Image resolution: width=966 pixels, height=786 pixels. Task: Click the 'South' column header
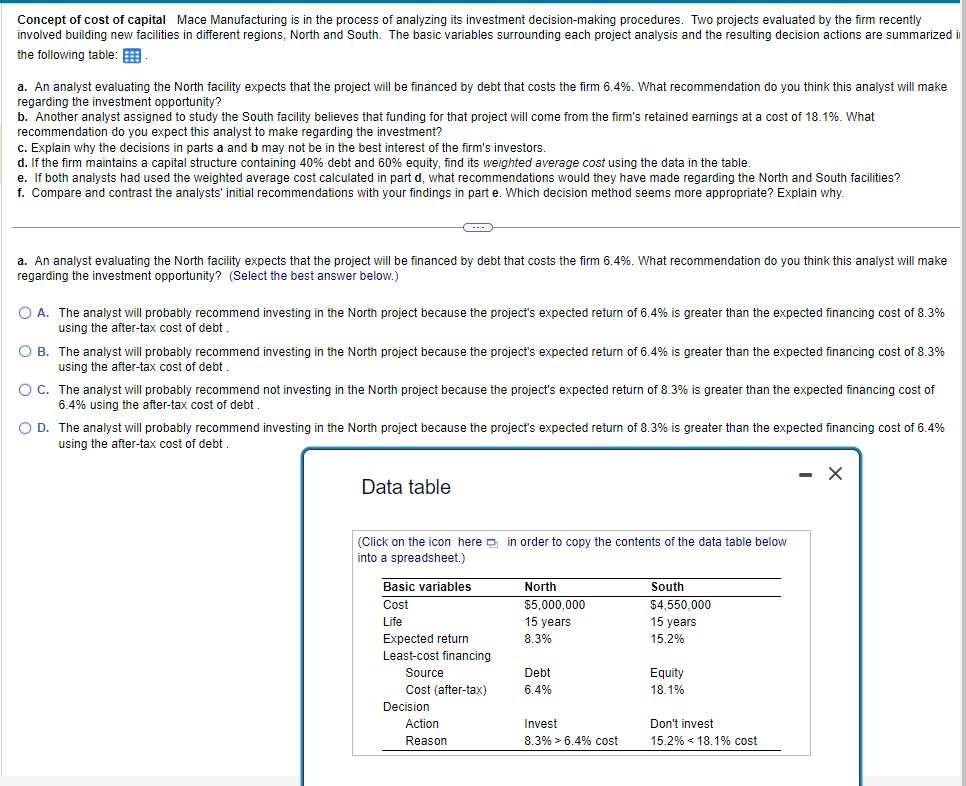(x=667, y=587)
